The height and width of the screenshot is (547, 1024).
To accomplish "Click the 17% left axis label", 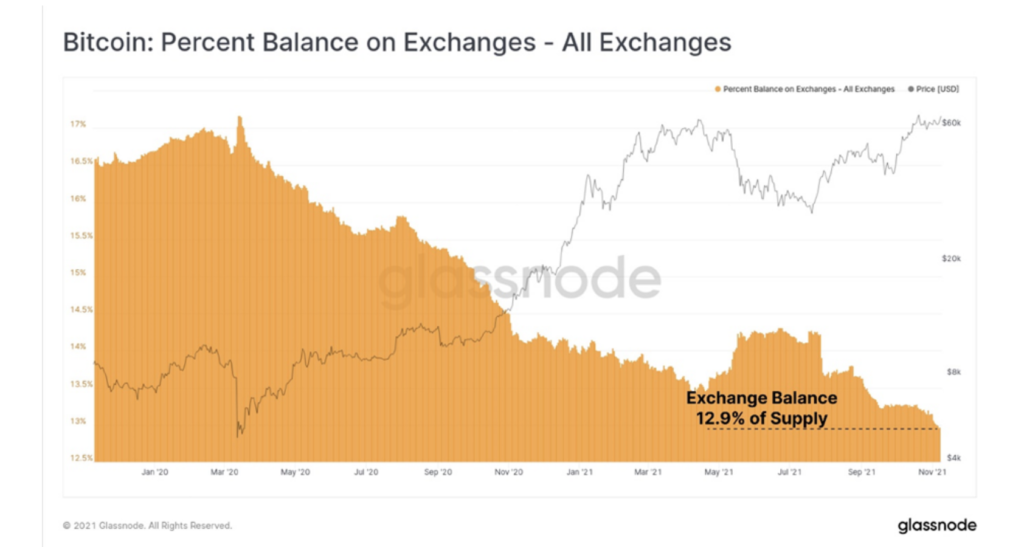I will click(78, 124).
